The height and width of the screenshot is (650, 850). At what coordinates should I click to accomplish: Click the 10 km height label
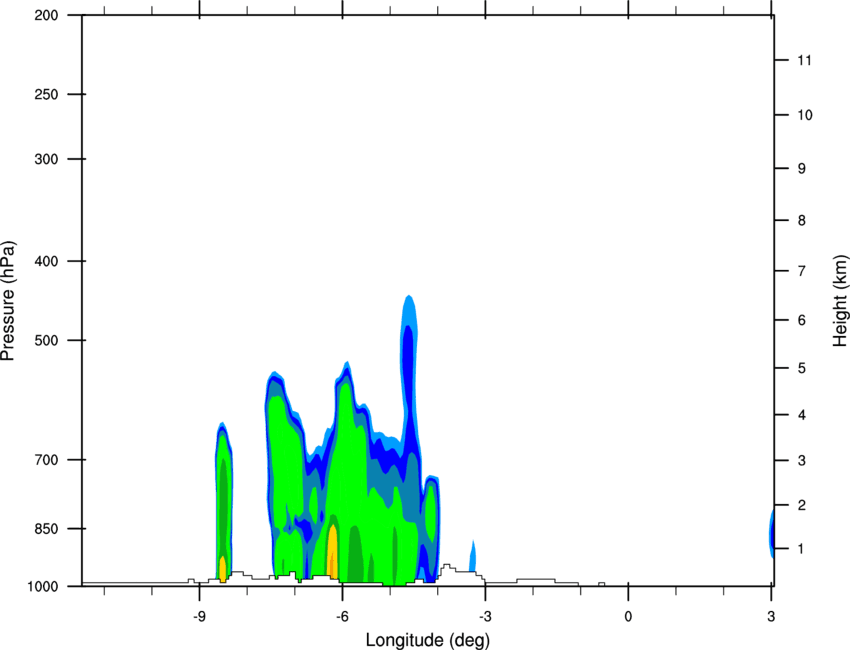coord(804,115)
